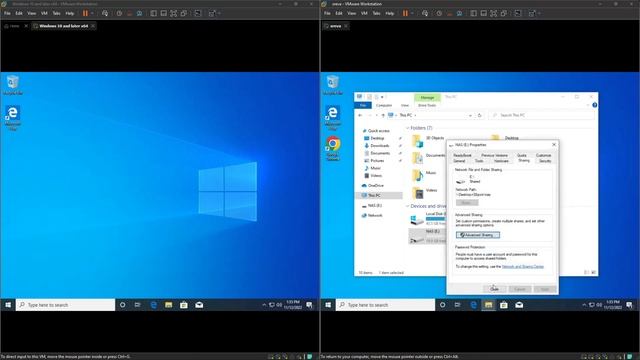Open Microsoft Edge shortcut on left VM desktop
Screen dimensions: 640x360
pos(13,118)
